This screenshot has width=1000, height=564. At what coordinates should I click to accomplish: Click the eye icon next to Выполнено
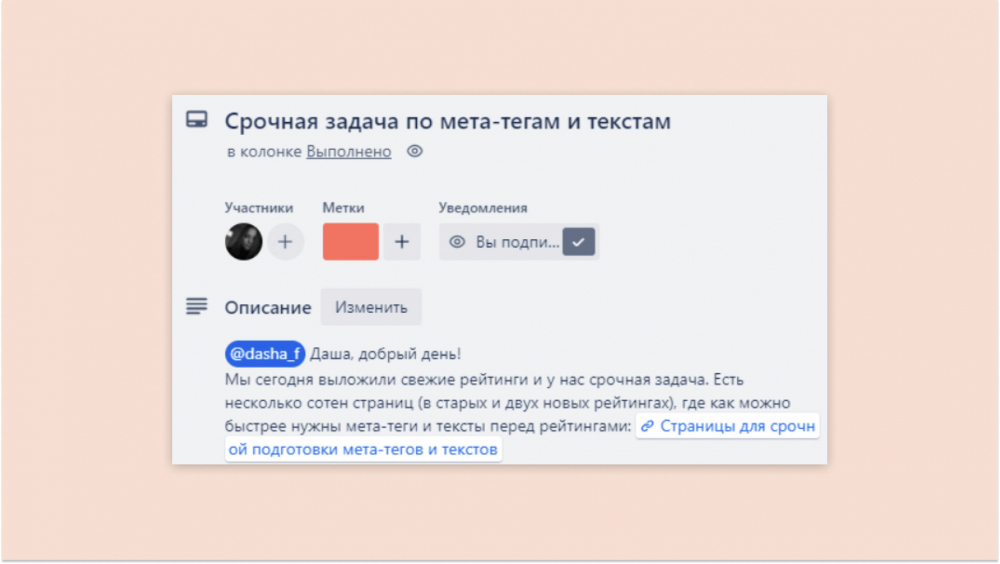tap(415, 151)
